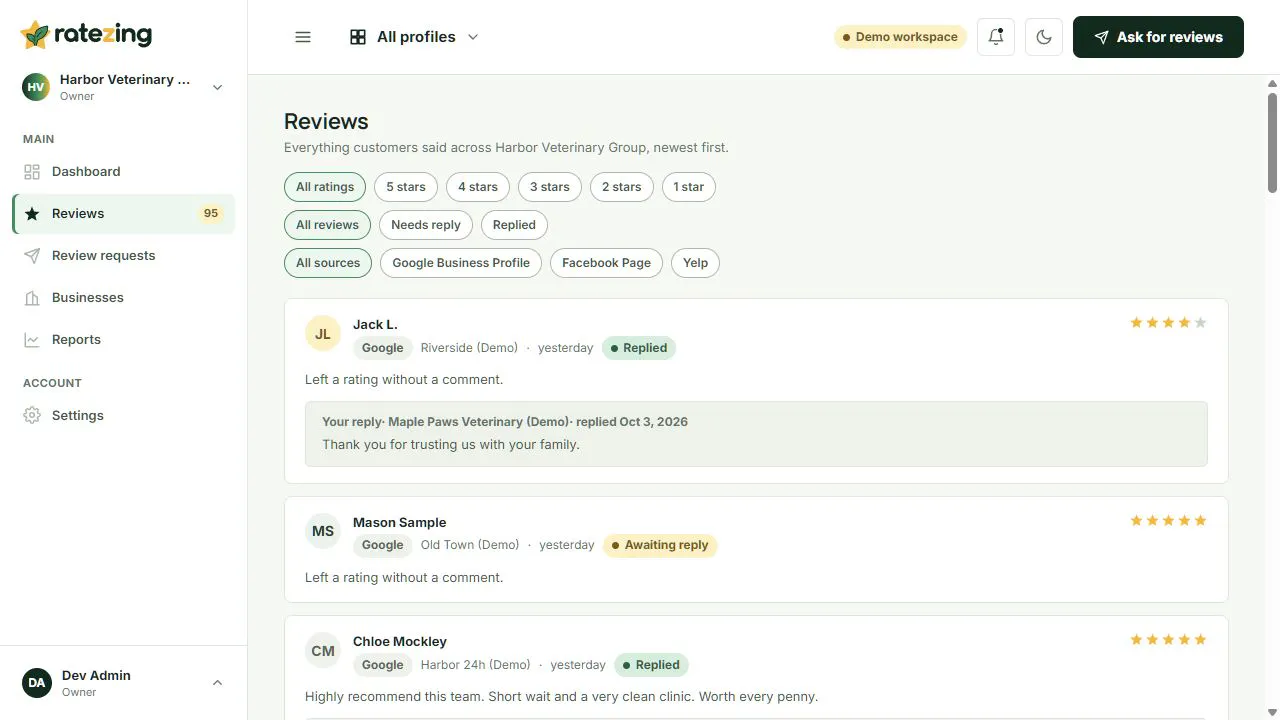Viewport: 1280px width, 720px height.
Task: Expand the Harbor Veterinary workspace switcher
Action: click(123, 87)
